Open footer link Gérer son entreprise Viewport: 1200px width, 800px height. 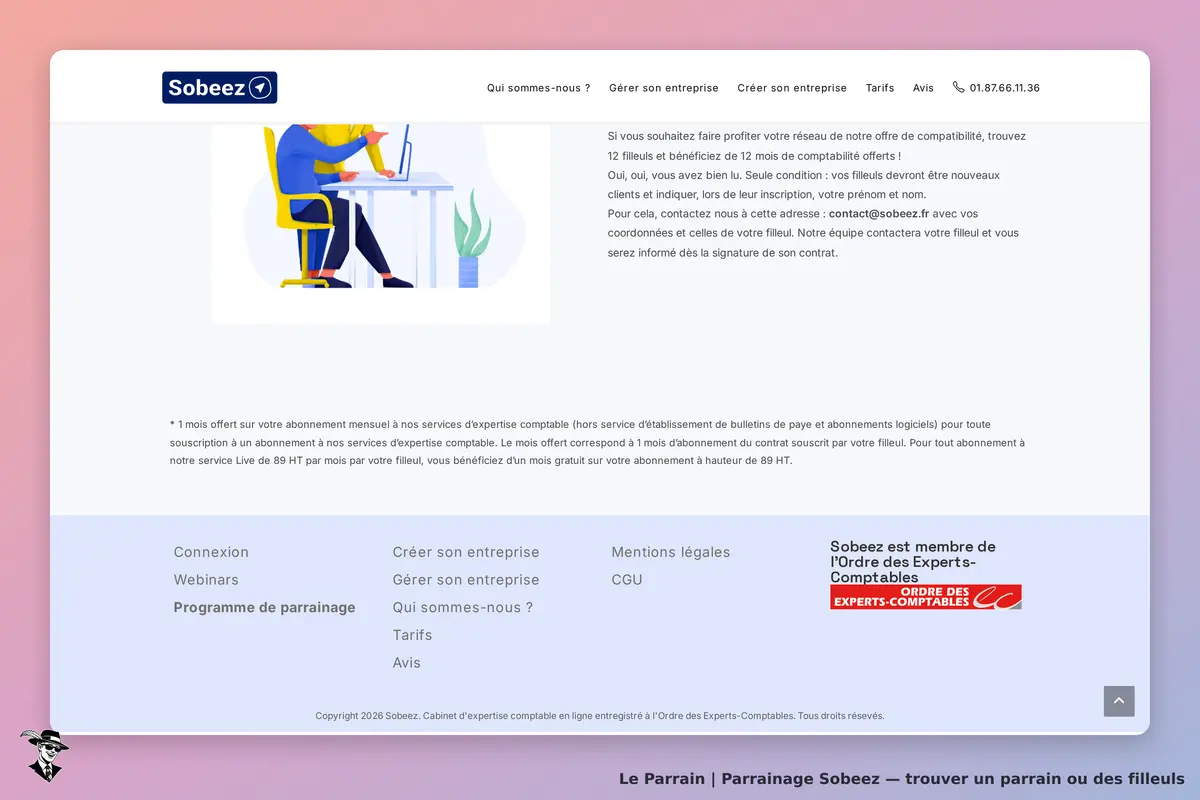pyautogui.click(x=466, y=580)
